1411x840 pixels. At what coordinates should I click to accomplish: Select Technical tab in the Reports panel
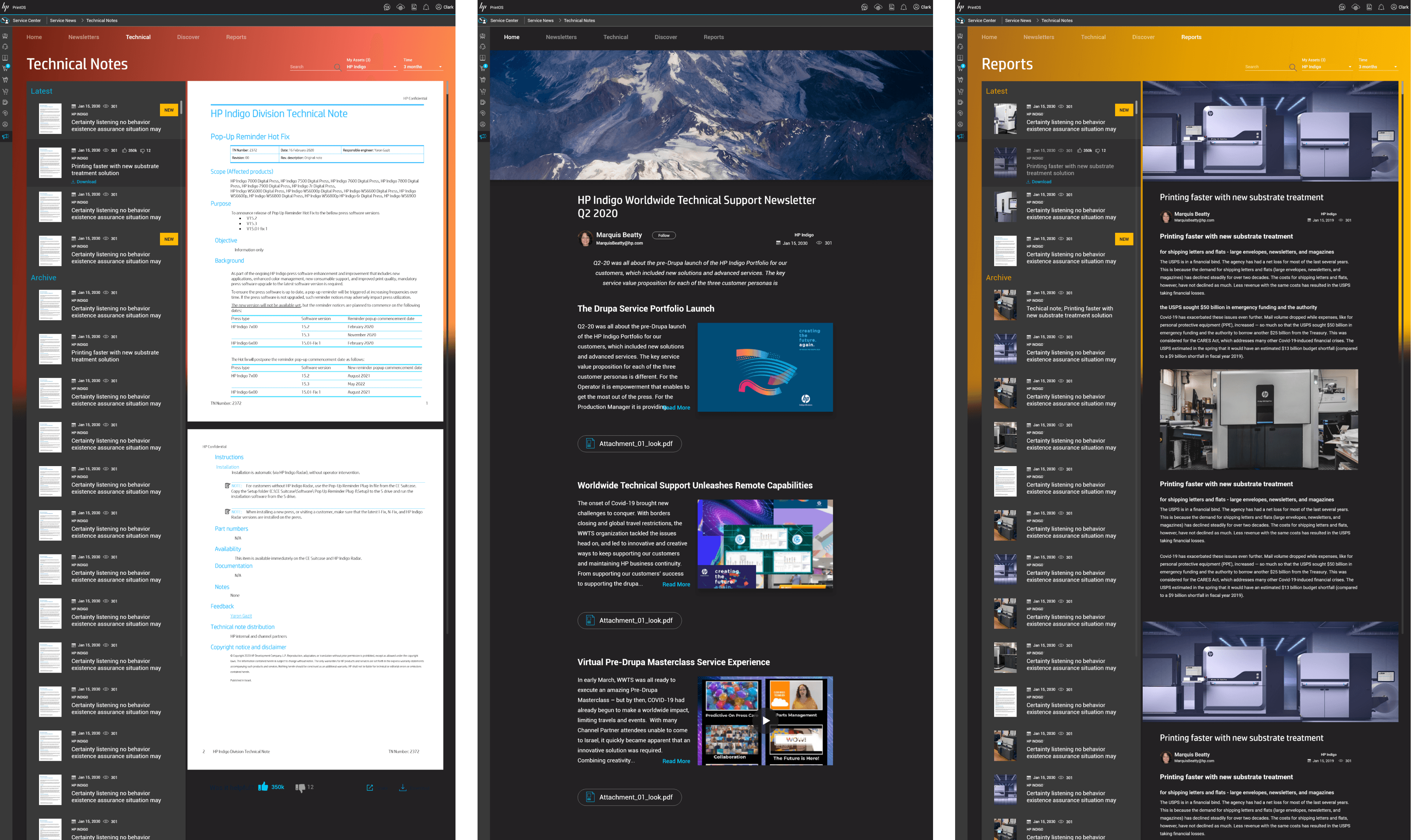(1093, 37)
